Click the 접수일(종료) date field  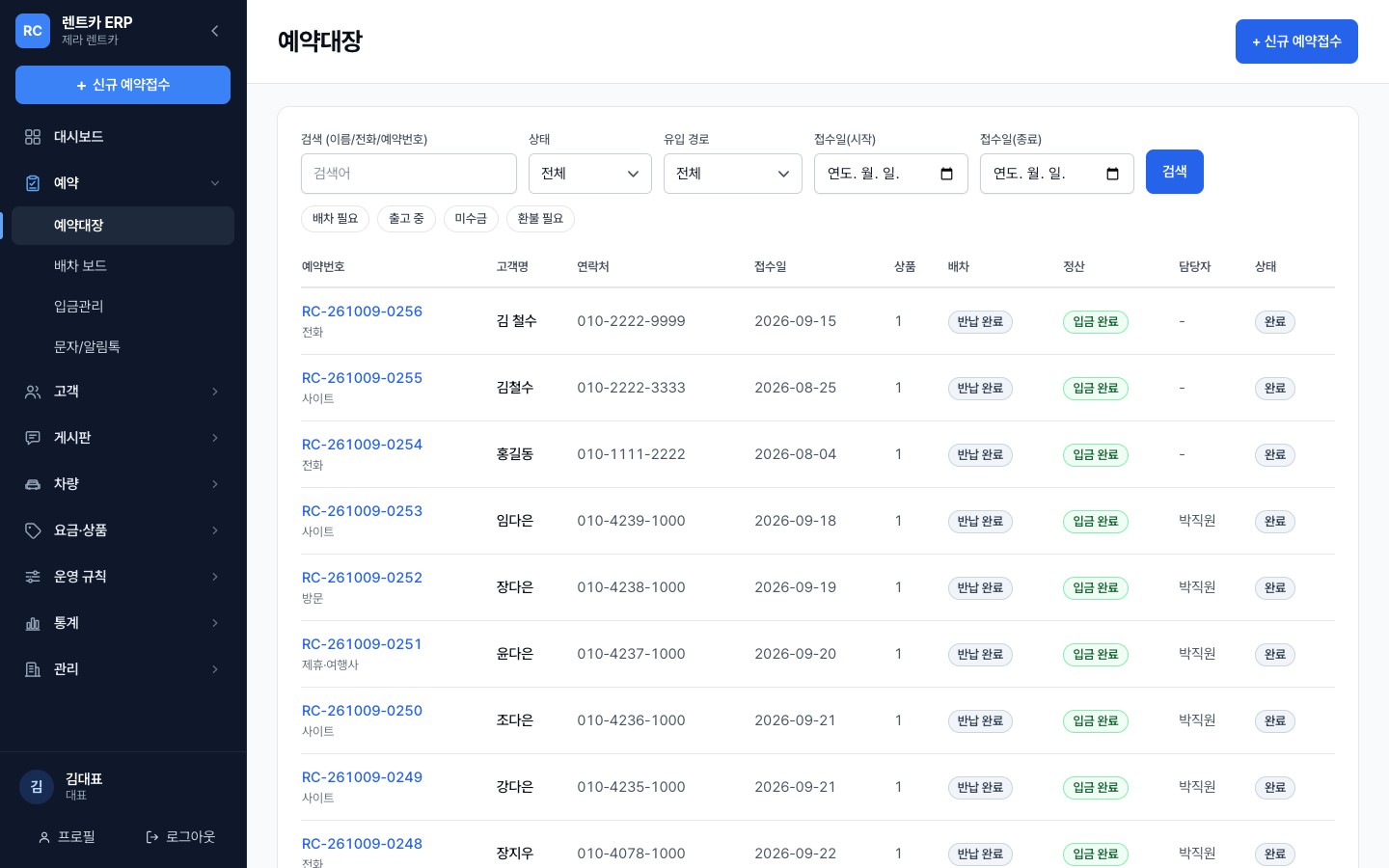pos(1057,174)
